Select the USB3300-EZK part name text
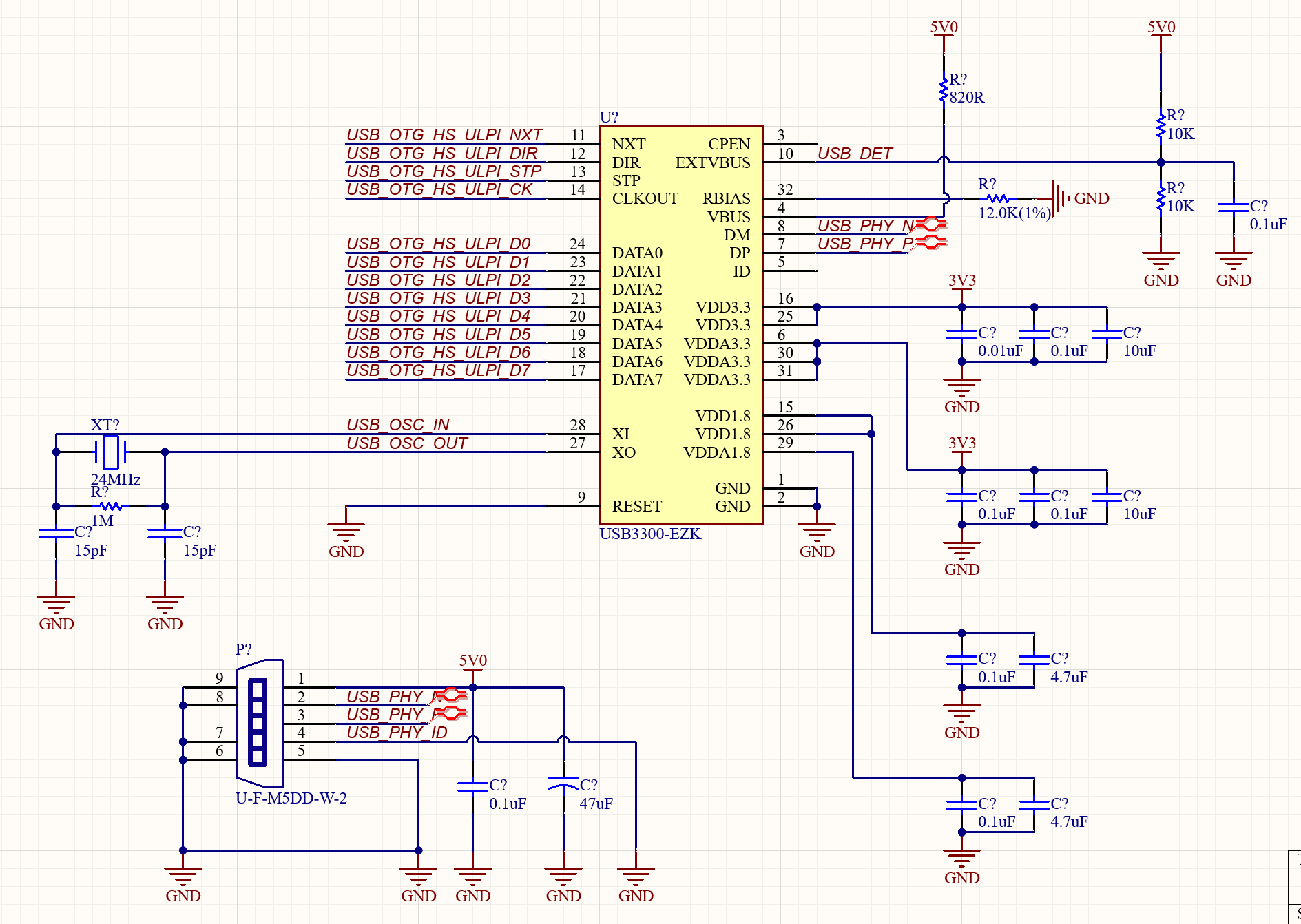This screenshot has width=1301, height=924. pyautogui.click(x=650, y=534)
